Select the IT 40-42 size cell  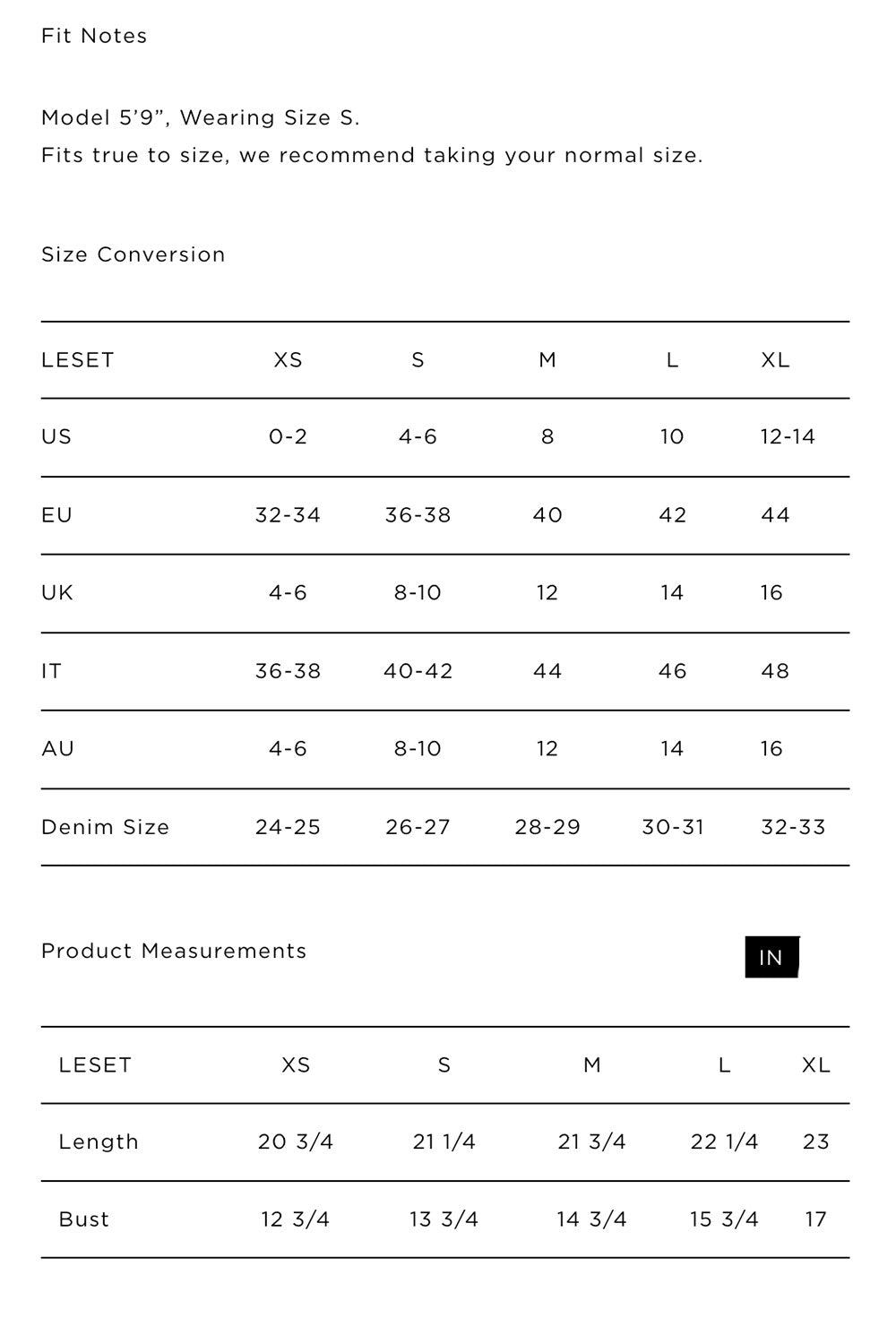[x=418, y=671]
